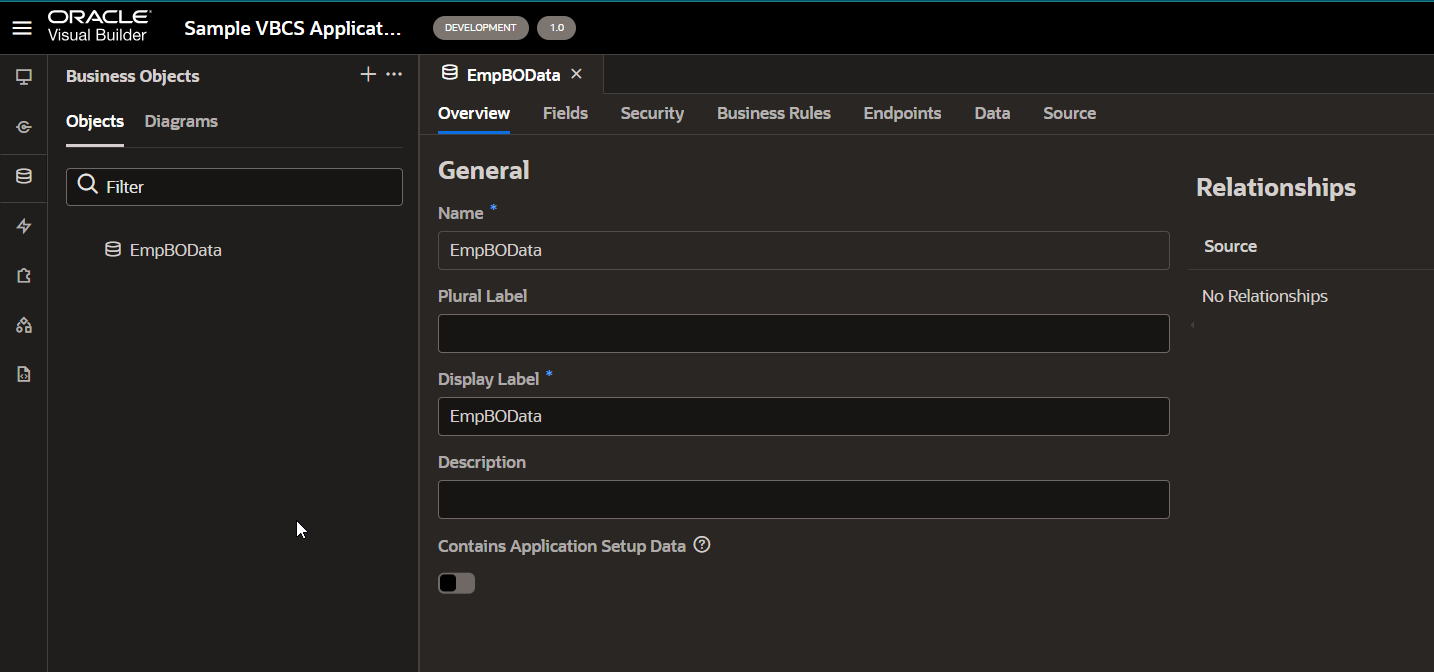Open the Services navigator icon
This screenshot has width=1434, height=672.
pos(24,127)
